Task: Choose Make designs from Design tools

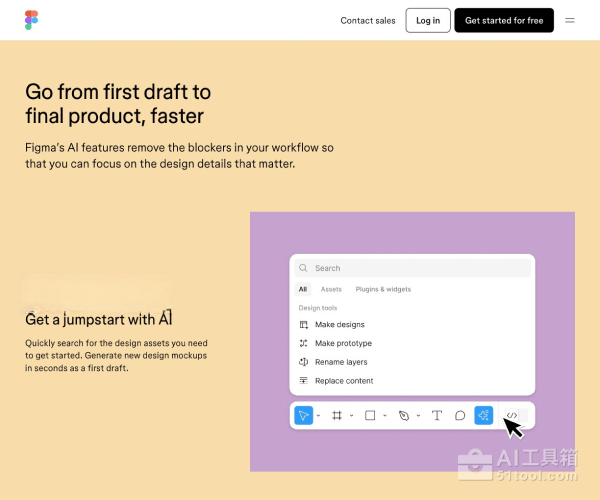Action: (339, 325)
